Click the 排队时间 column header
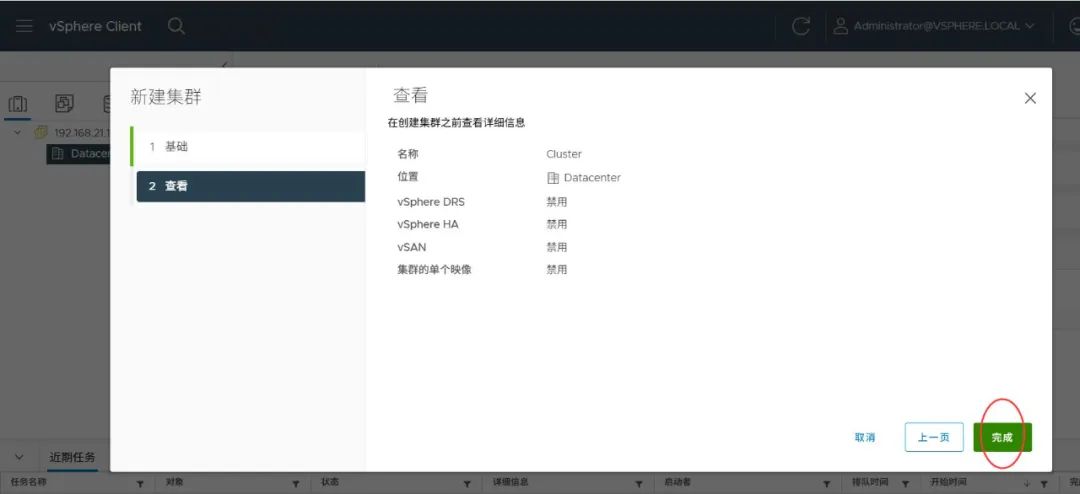This screenshot has width=1080, height=494. pos(871,483)
